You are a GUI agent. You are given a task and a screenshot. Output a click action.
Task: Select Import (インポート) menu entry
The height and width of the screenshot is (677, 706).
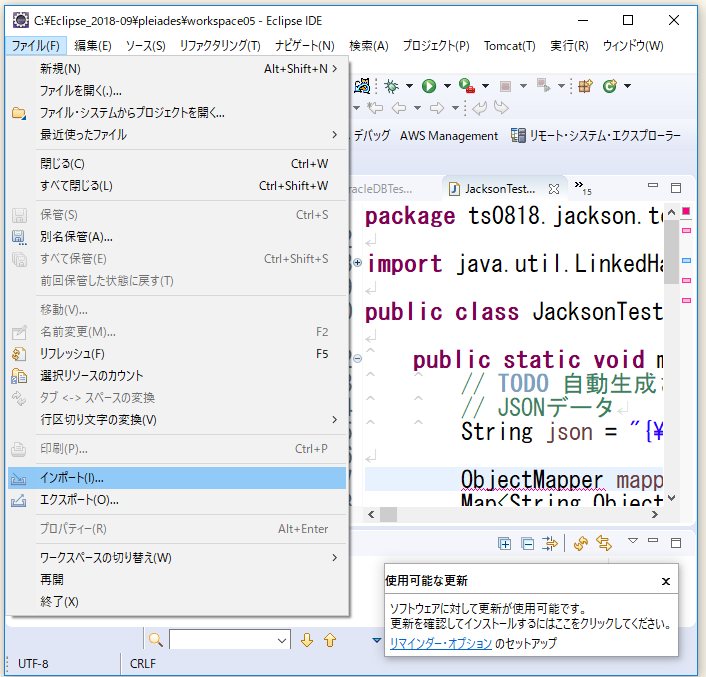click(x=177, y=478)
